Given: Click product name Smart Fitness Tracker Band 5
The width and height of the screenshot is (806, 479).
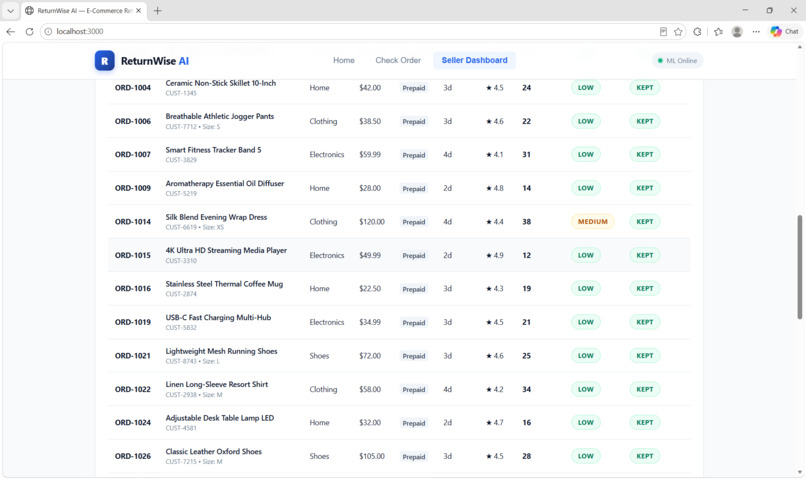Looking at the screenshot, I should click(213, 150).
